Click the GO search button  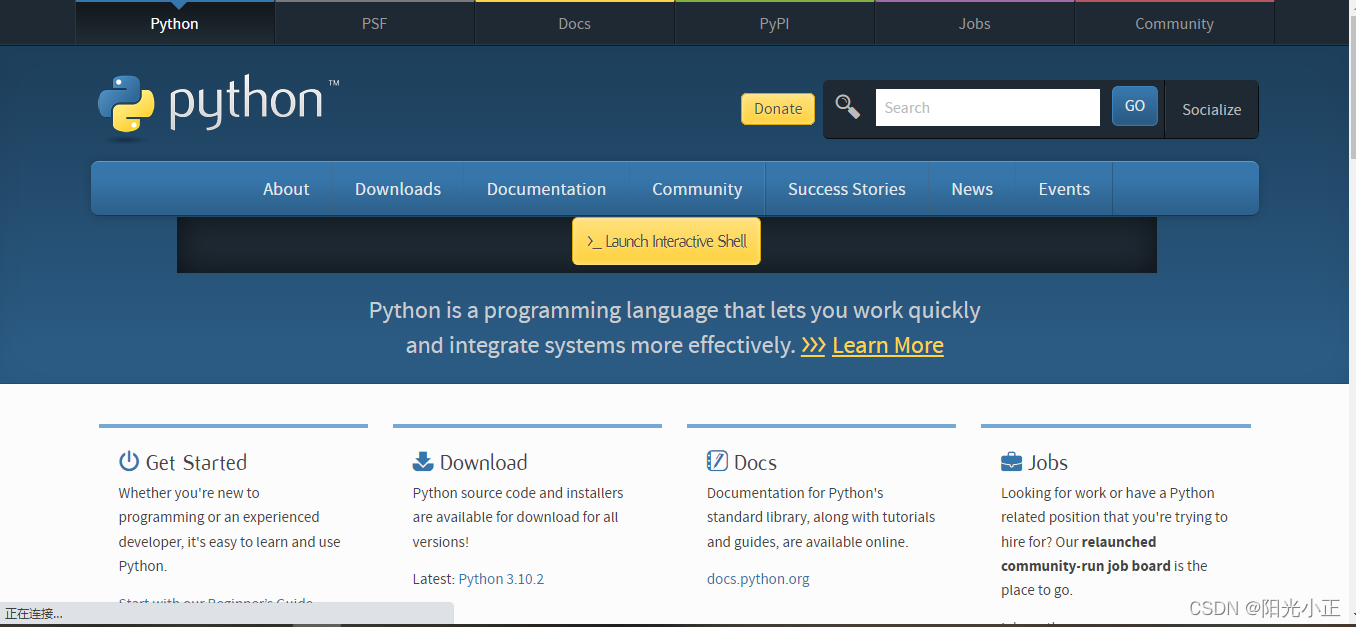point(1135,106)
